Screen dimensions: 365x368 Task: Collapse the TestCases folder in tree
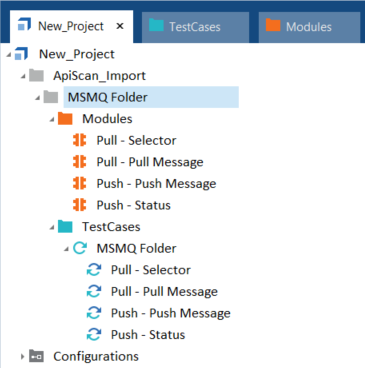click(x=52, y=228)
